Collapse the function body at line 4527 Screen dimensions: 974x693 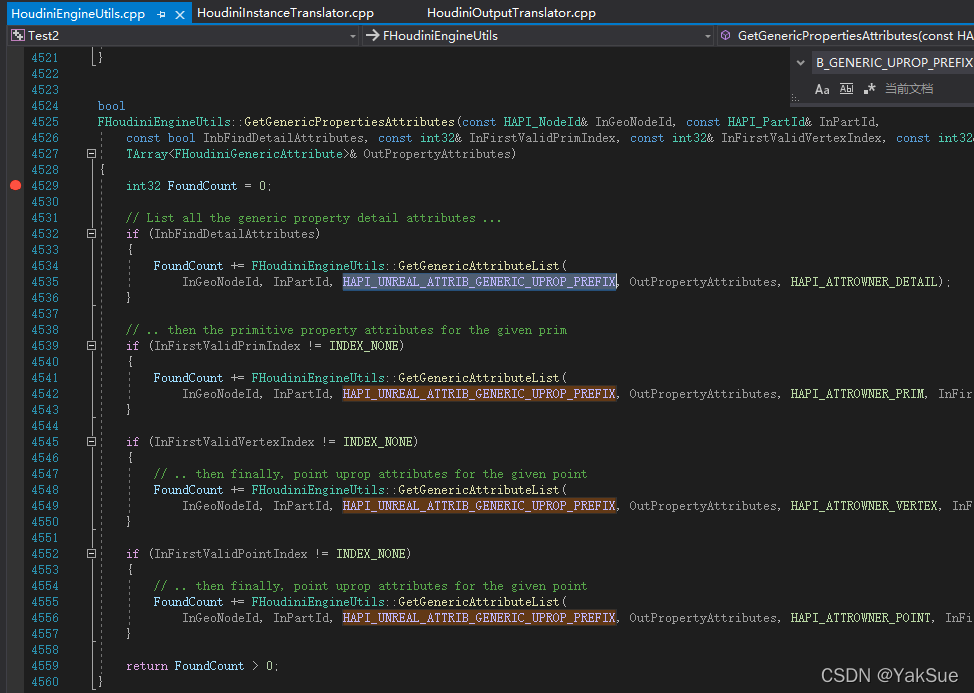pyautogui.click(x=91, y=153)
